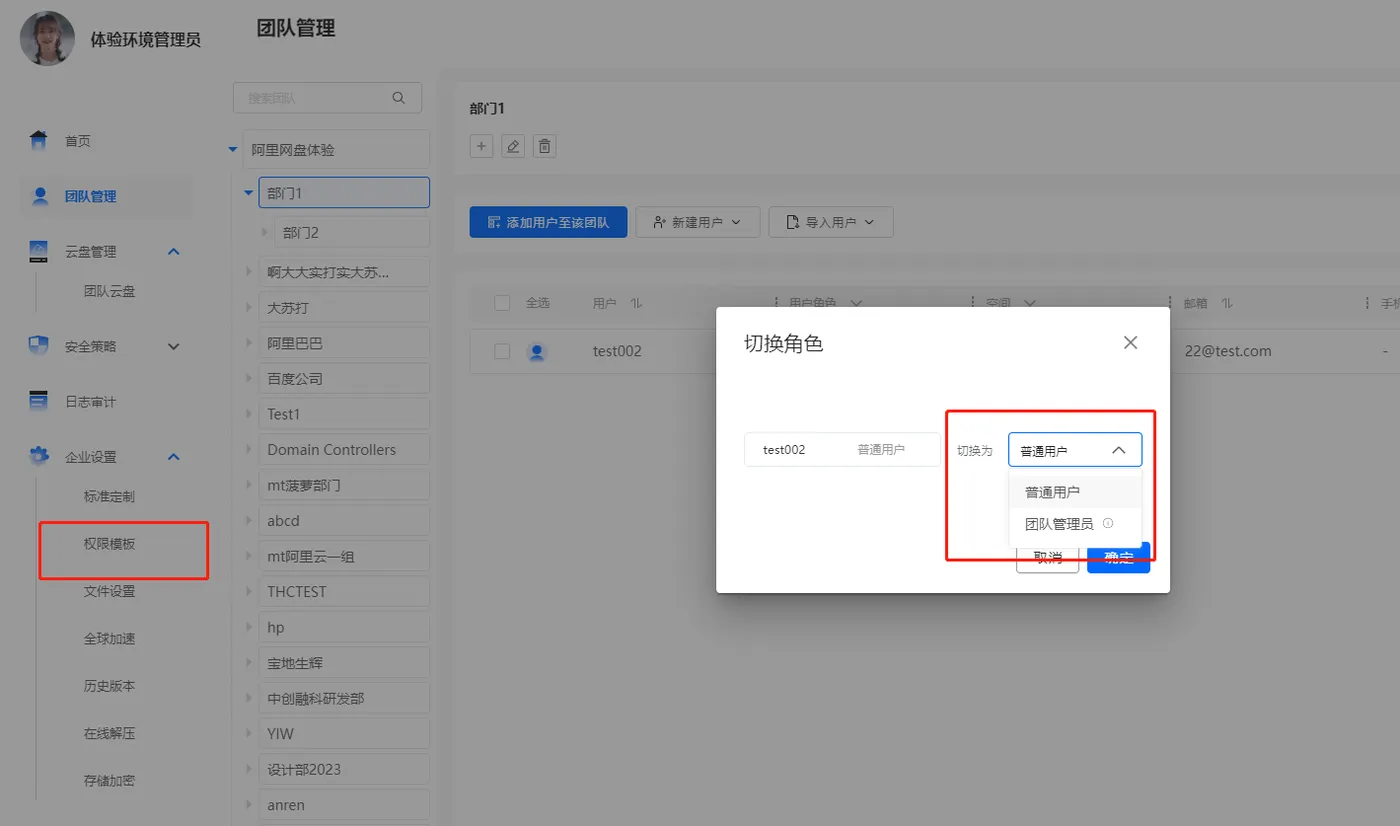Collapse the 阿里网盘体验 tree node arrow

(233, 150)
